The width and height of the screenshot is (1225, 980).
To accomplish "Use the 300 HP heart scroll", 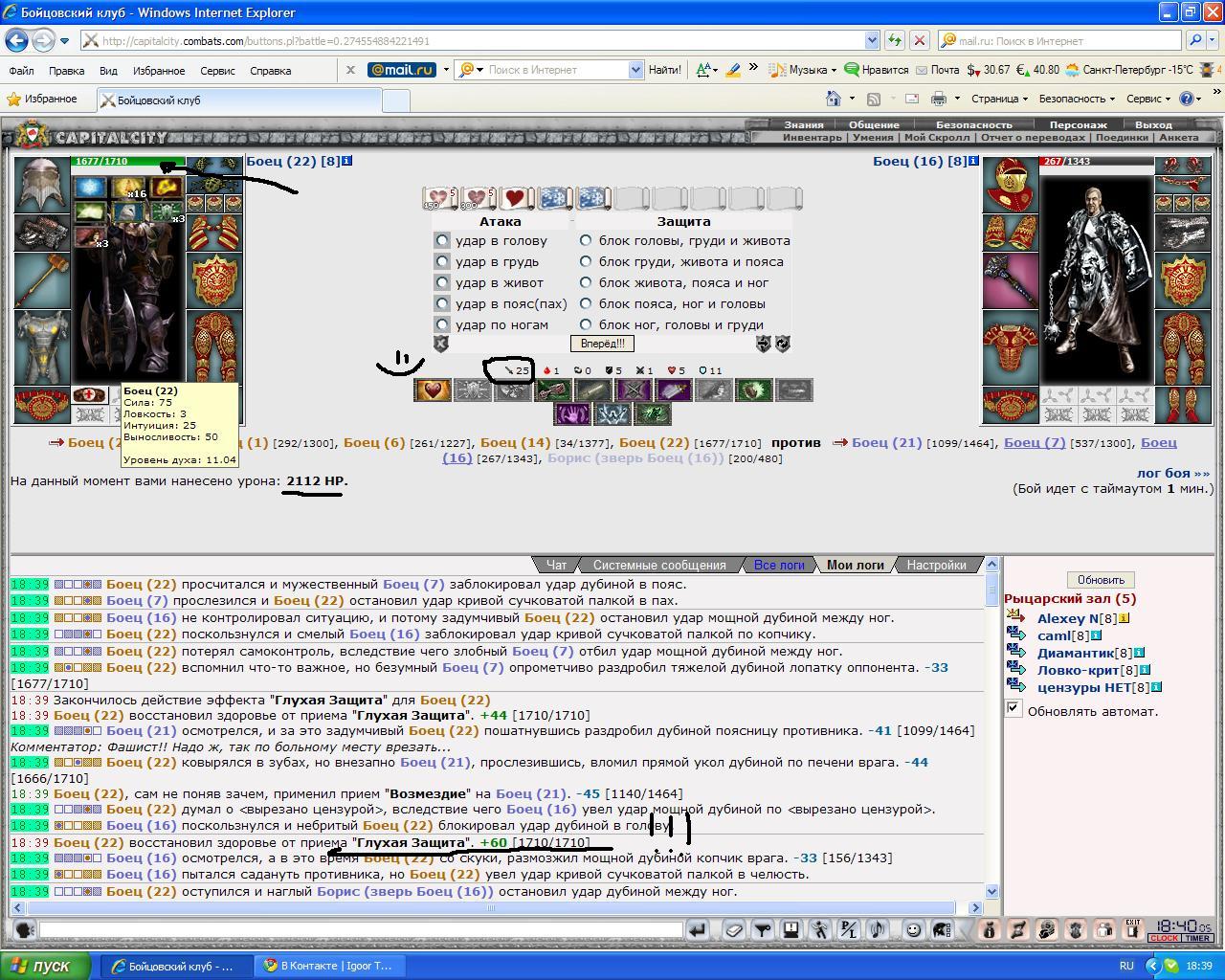I will coord(478,198).
